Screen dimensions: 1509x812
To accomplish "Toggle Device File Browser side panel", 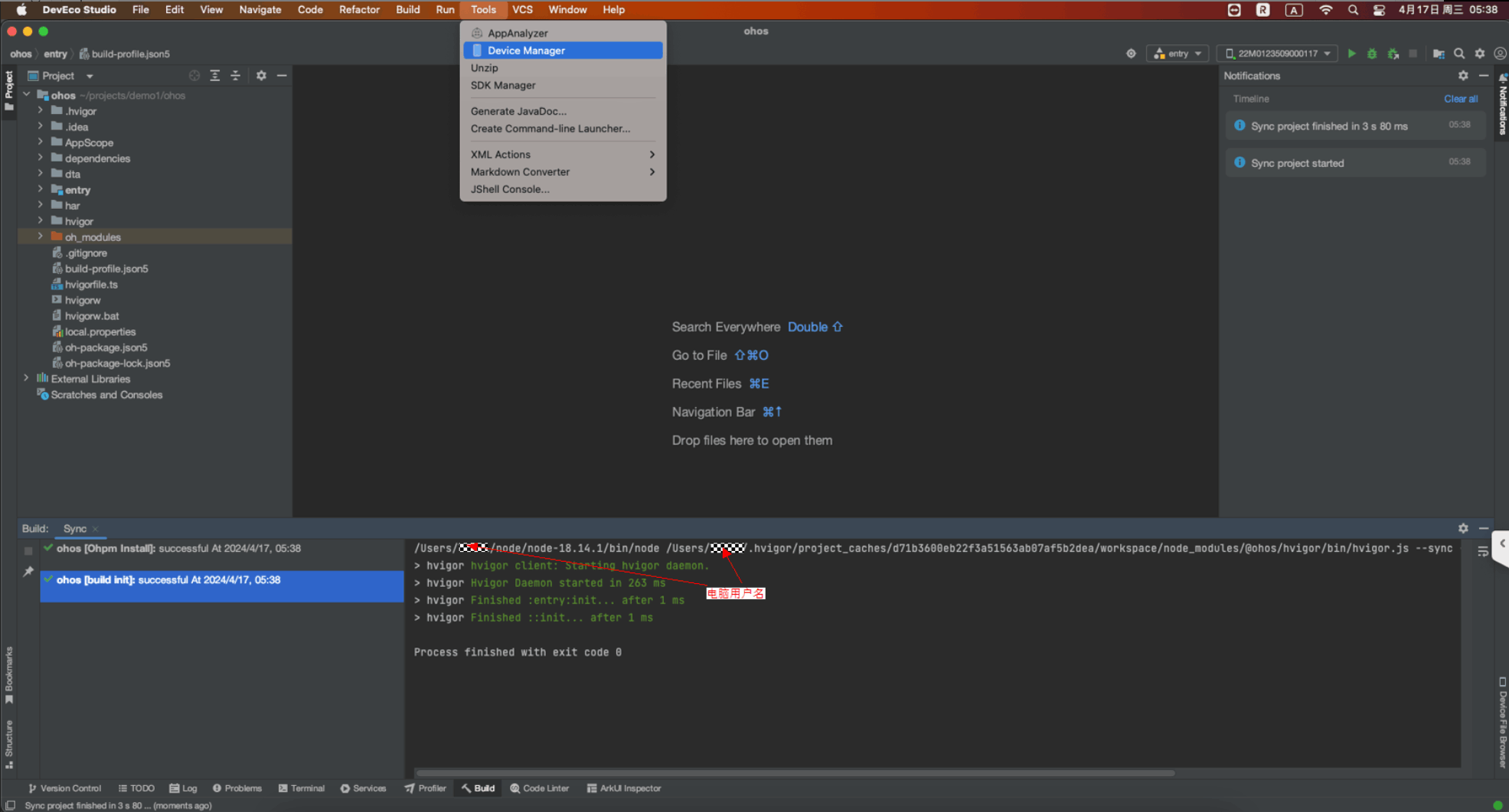I will click(1502, 722).
